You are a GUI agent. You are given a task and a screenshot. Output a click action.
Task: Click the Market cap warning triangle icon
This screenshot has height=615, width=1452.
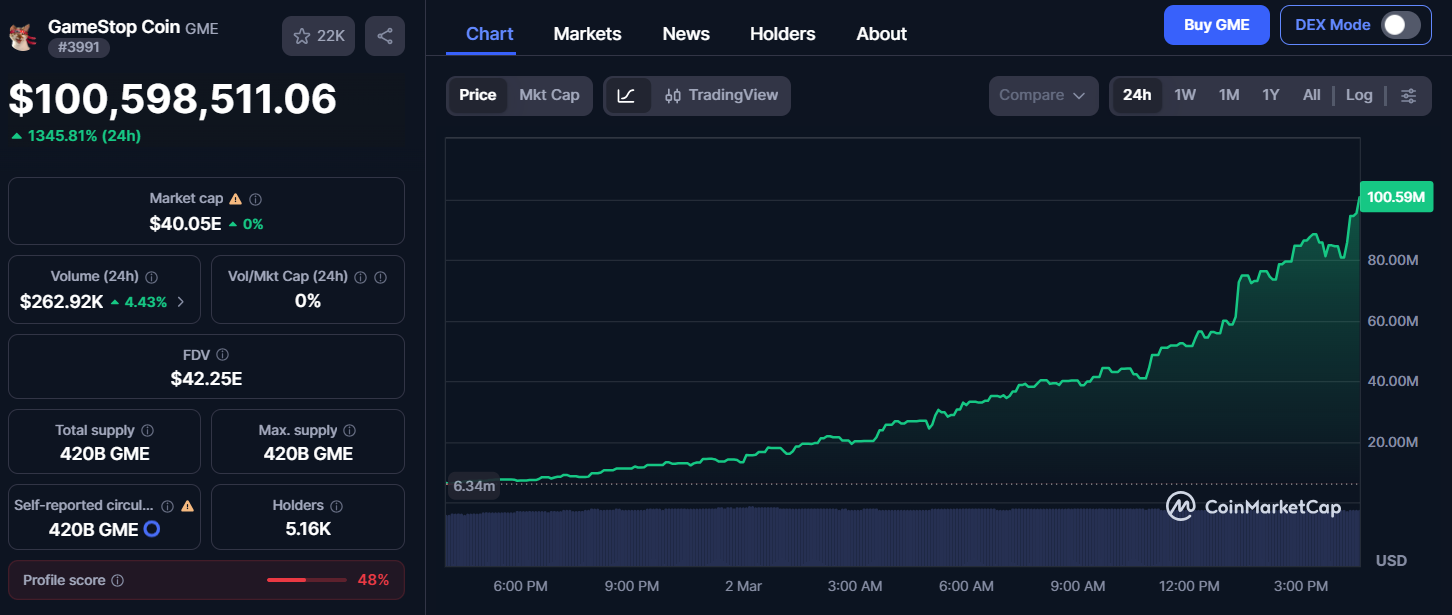click(x=236, y=199)
